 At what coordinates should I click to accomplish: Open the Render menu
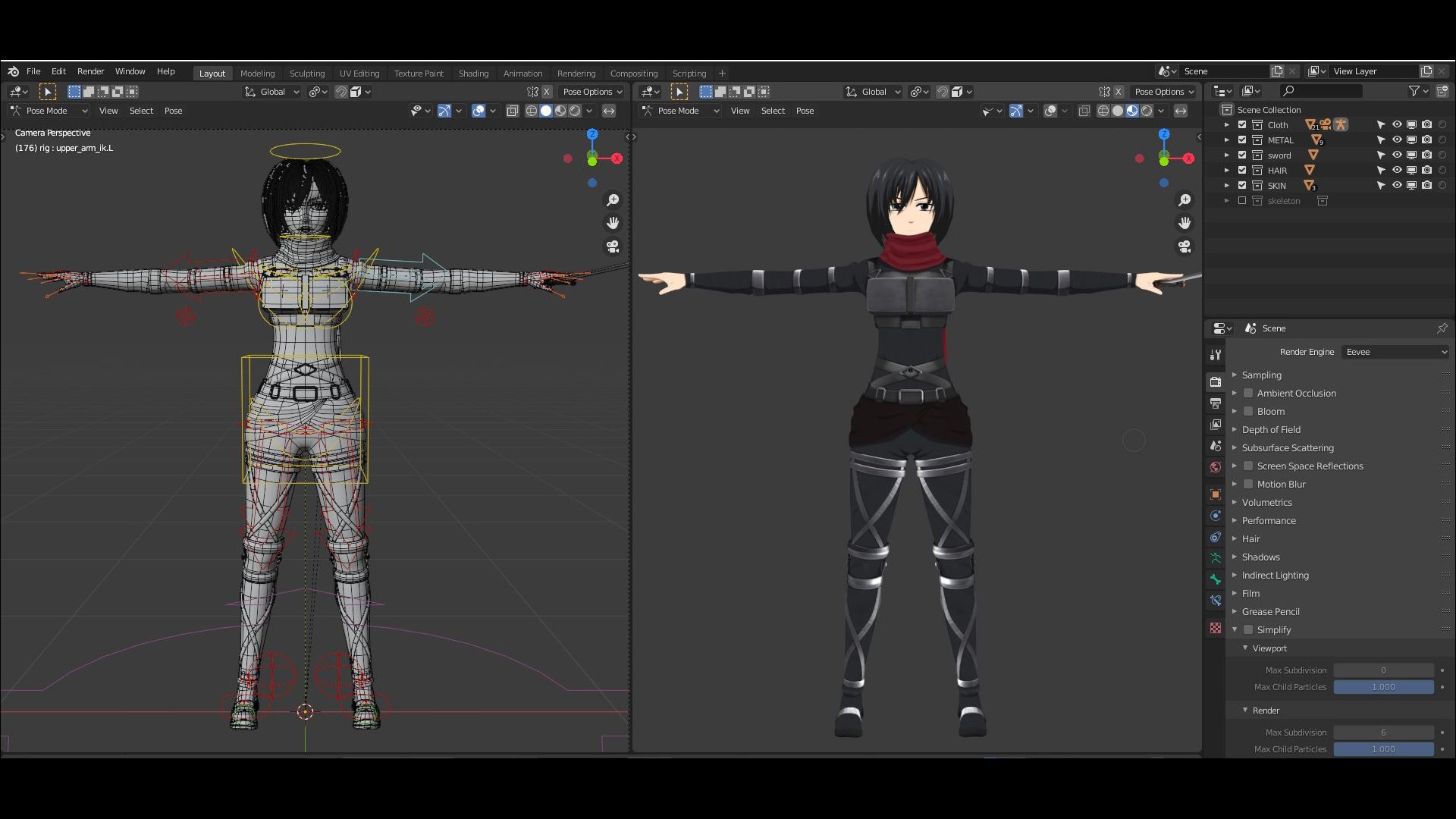tap(90, 71)
